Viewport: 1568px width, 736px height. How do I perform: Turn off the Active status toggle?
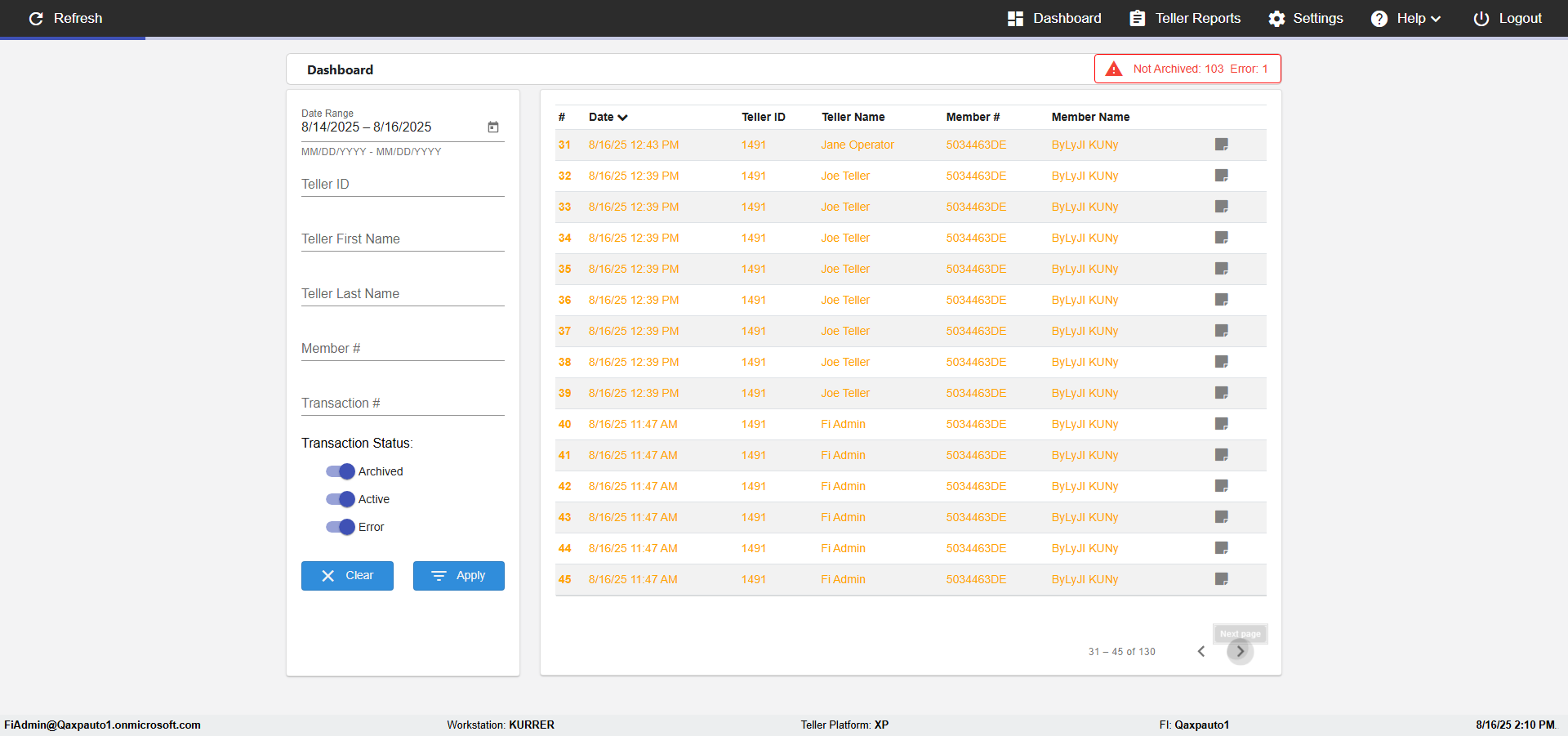tap(341, 499)
